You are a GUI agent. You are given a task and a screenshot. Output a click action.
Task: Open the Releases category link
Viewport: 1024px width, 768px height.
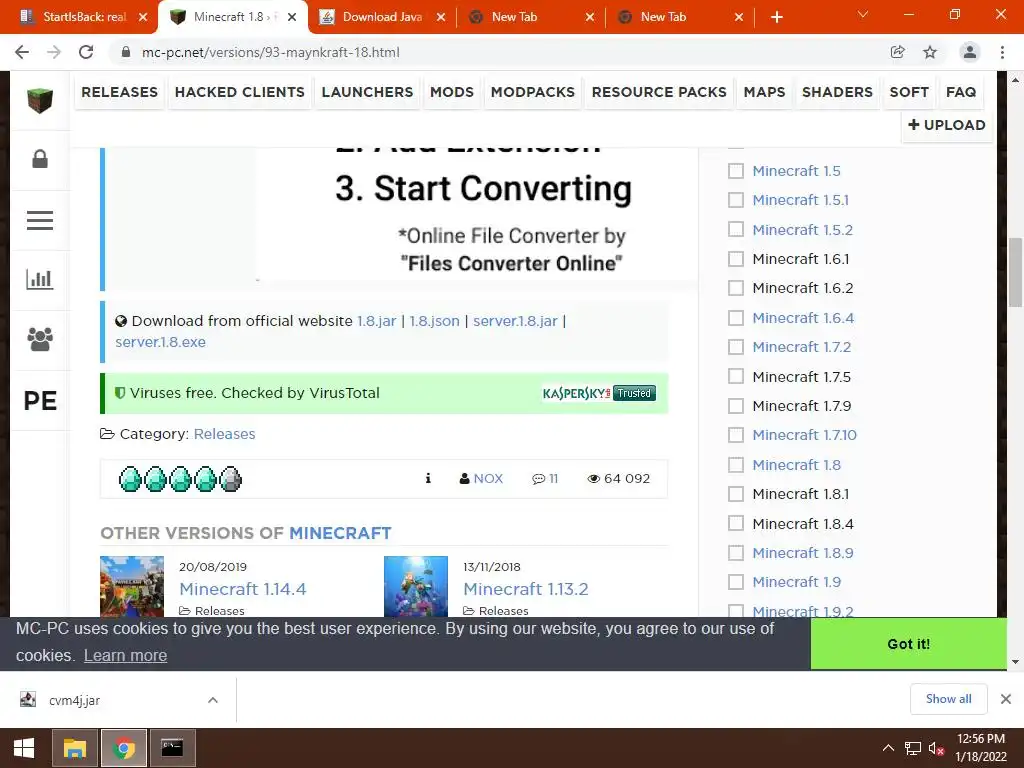pyautogui.click(x=225, y=434)
